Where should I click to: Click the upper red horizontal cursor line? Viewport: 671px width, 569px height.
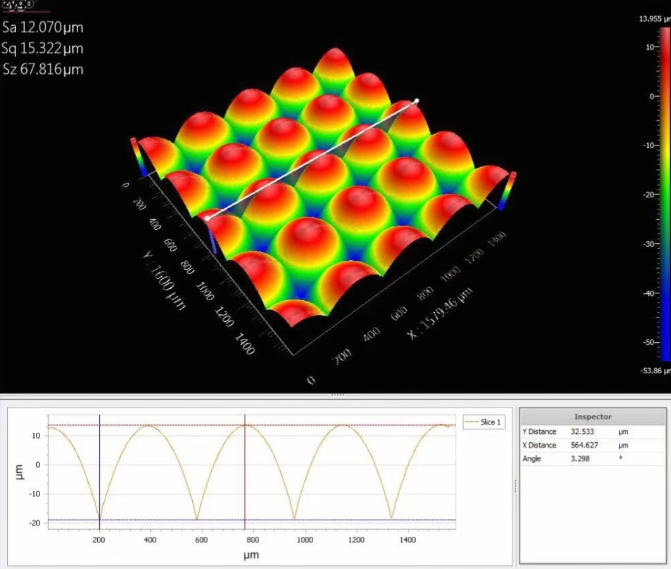point(252,425)
